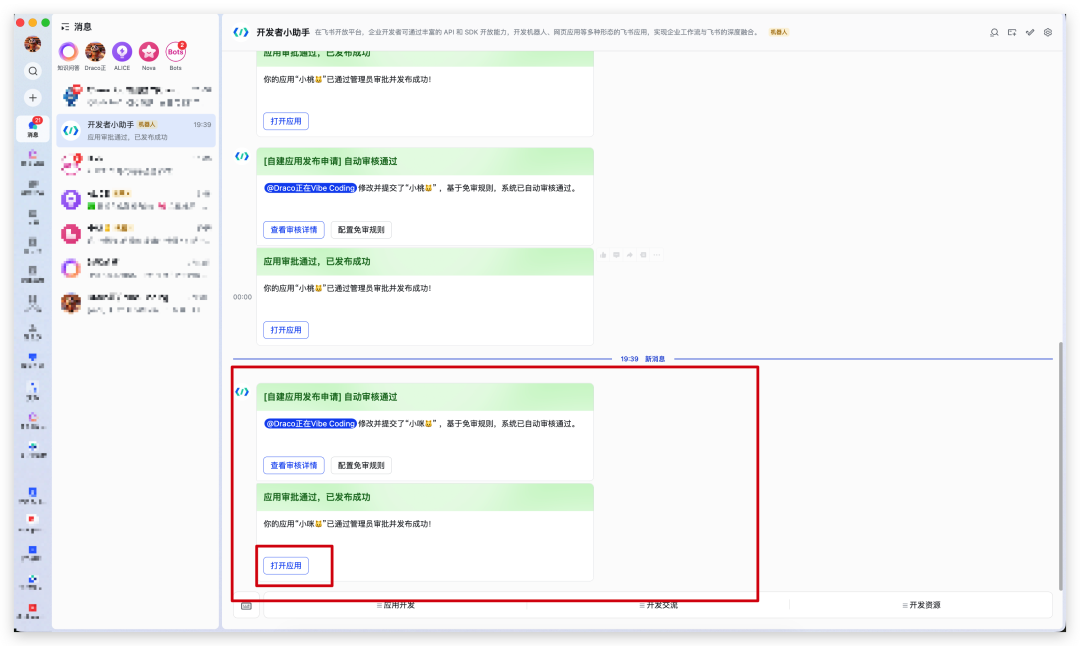Open chat settings gear icon in header
1080x646 pixels.
coord(1048,33)
